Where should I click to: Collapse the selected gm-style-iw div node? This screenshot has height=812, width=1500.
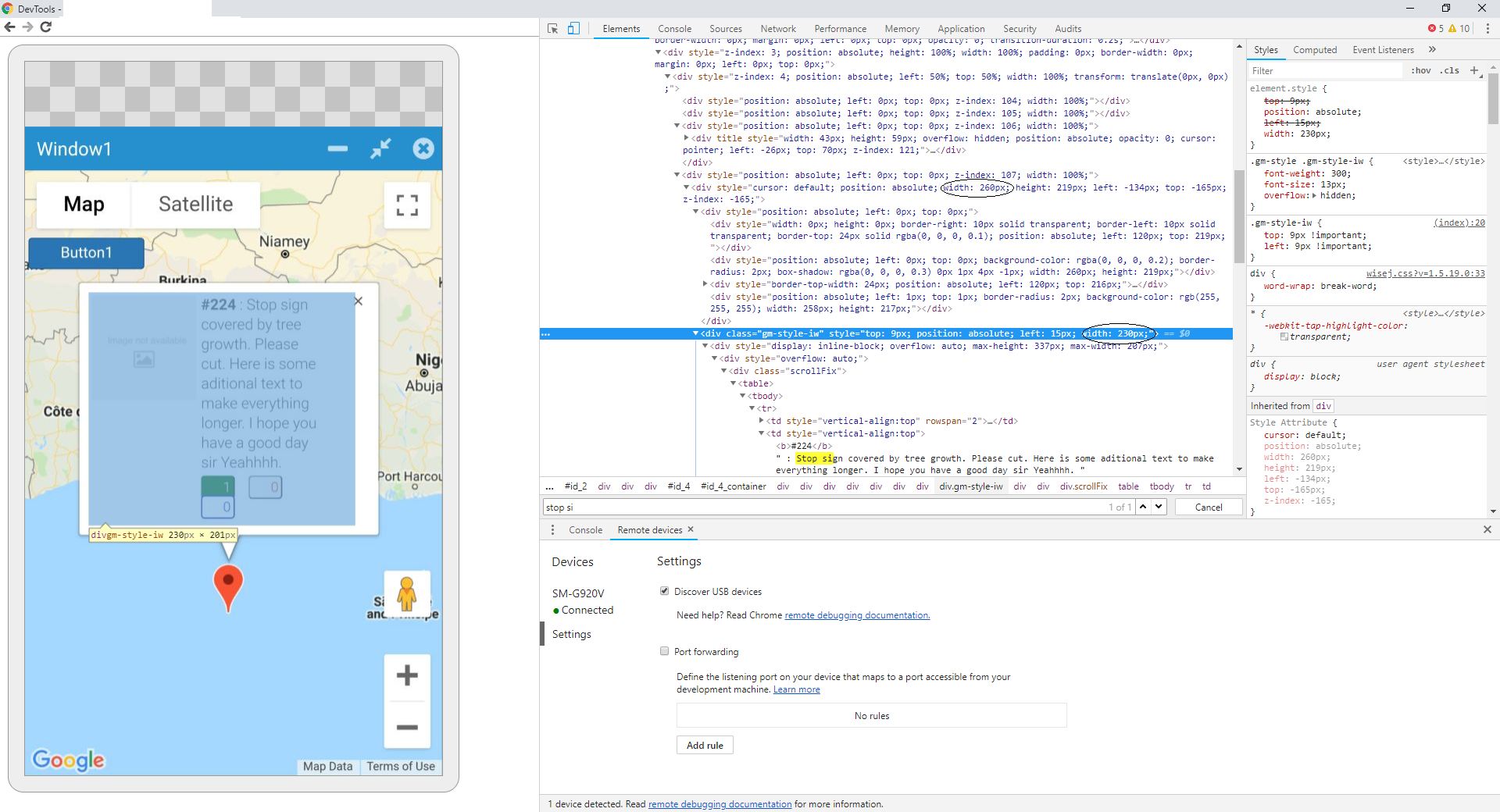pyautogui.click(x=695, y=333)
